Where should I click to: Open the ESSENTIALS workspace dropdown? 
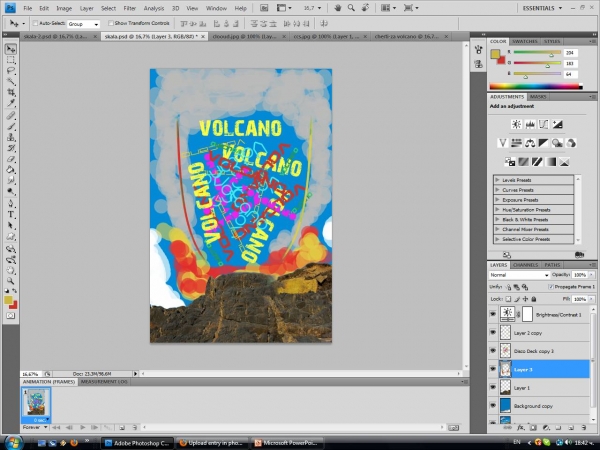[x=542, y=8]
